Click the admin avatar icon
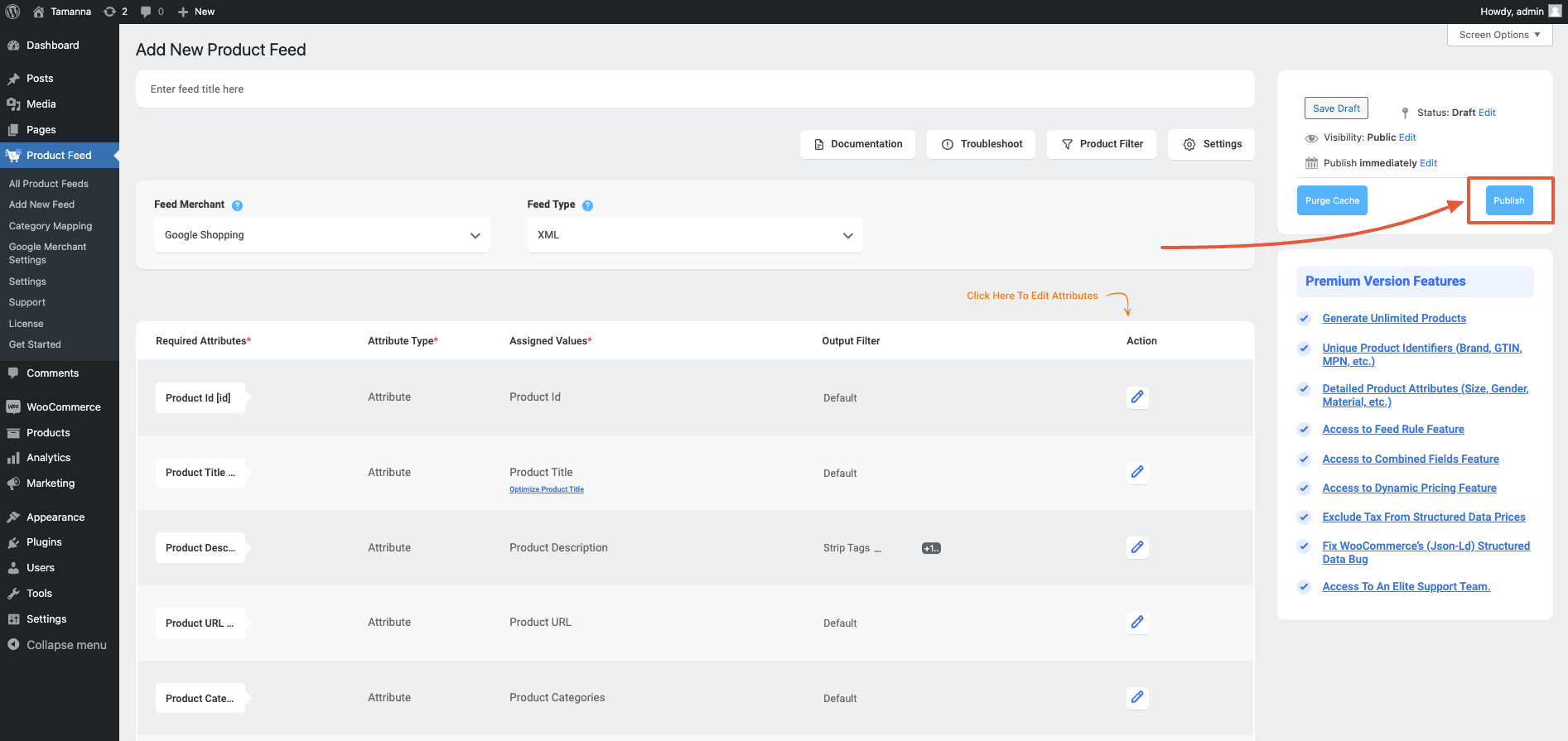1568x741 pixels. 1555,11
